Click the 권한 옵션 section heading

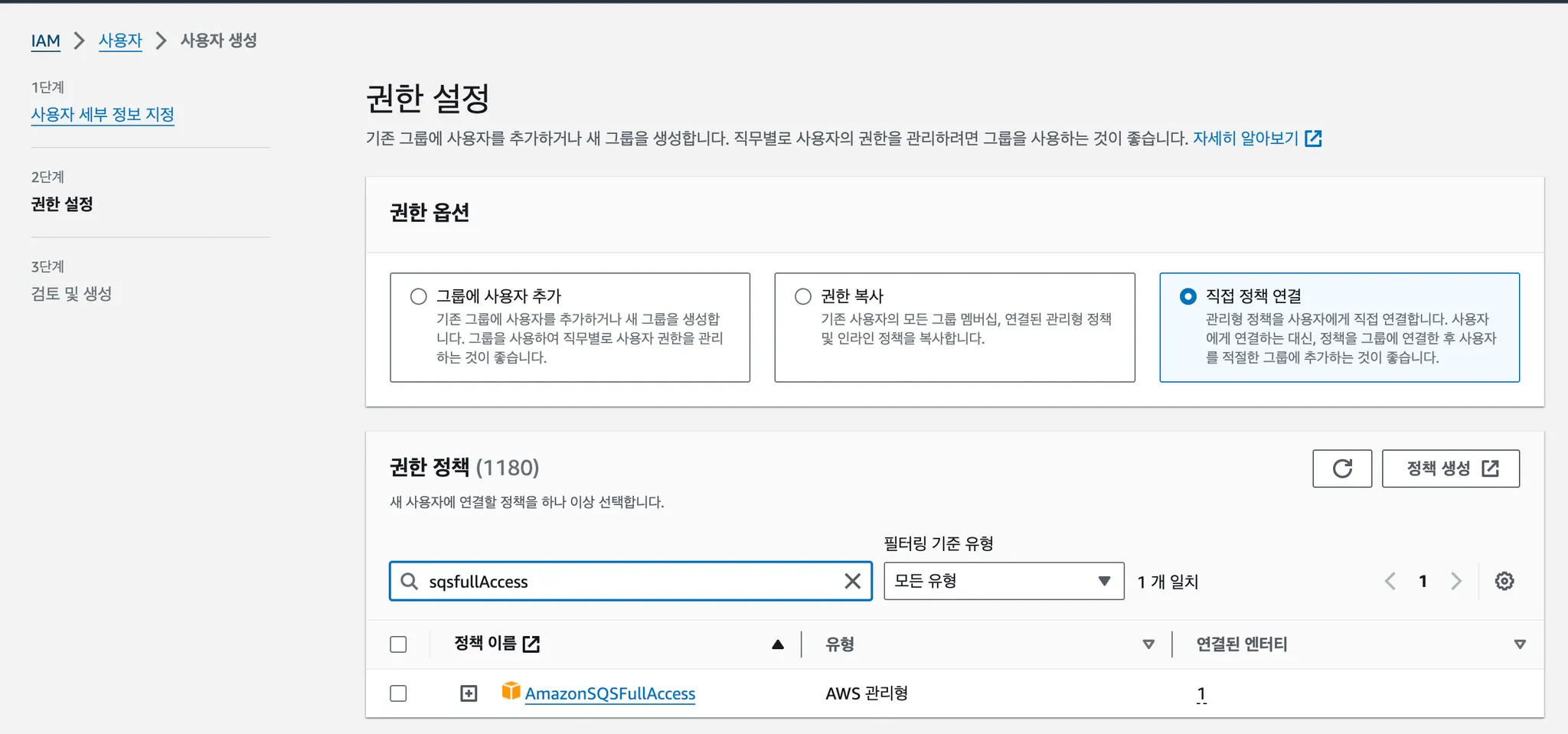pyautogui.click(x=430, y=213)
